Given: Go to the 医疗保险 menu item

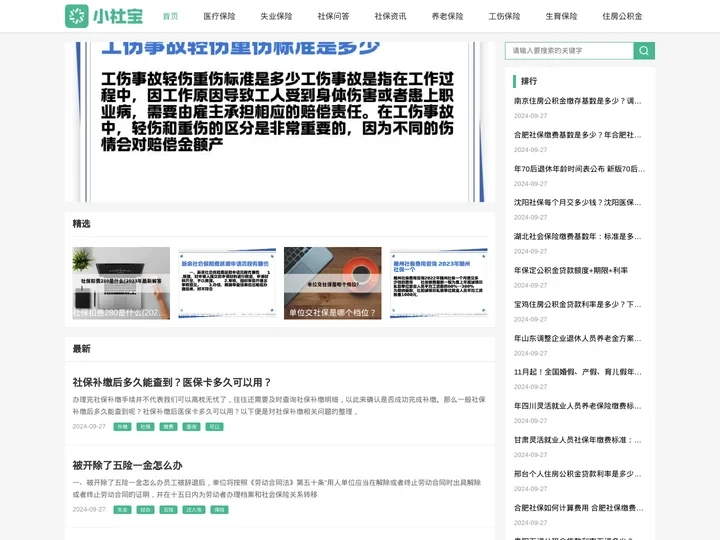Looking at the screenshot, I should (219, 16).
